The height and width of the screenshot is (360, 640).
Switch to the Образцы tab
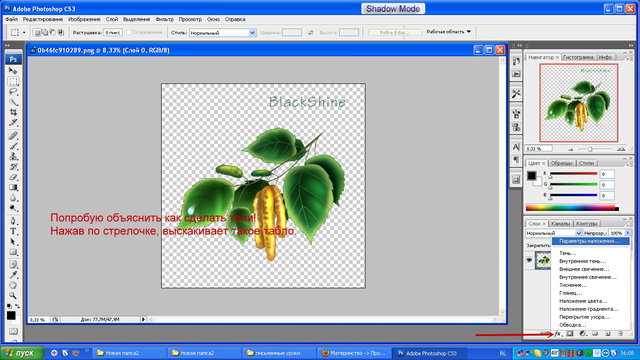(x=562, y=163)
